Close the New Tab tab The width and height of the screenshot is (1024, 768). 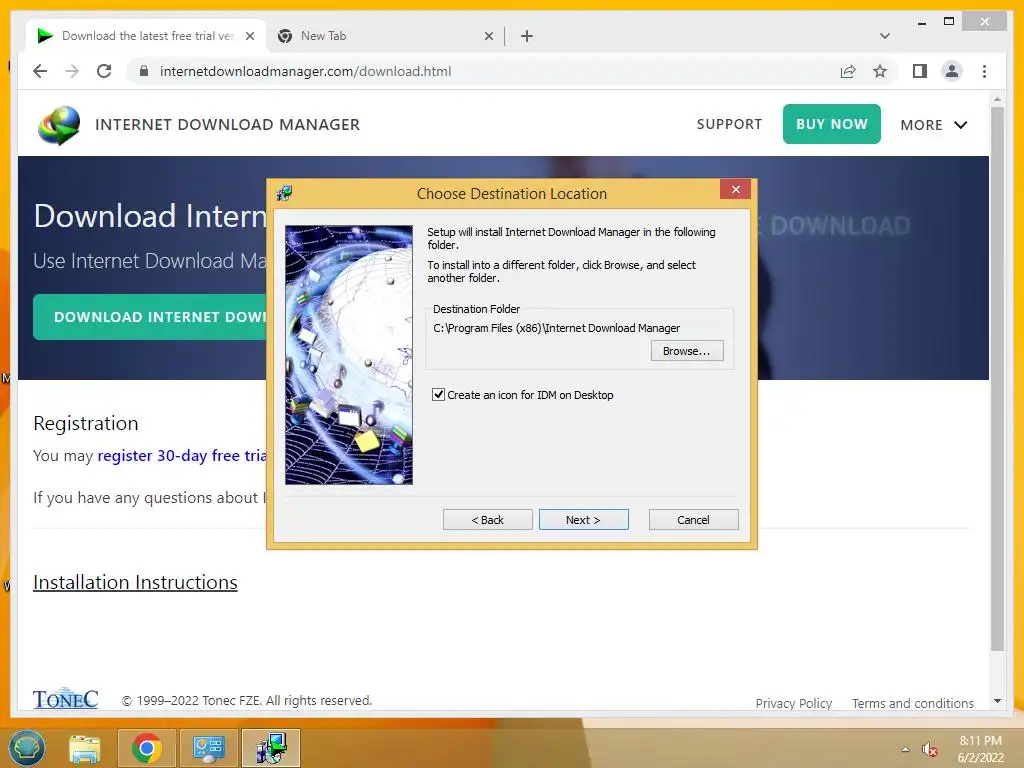point(488,36)
